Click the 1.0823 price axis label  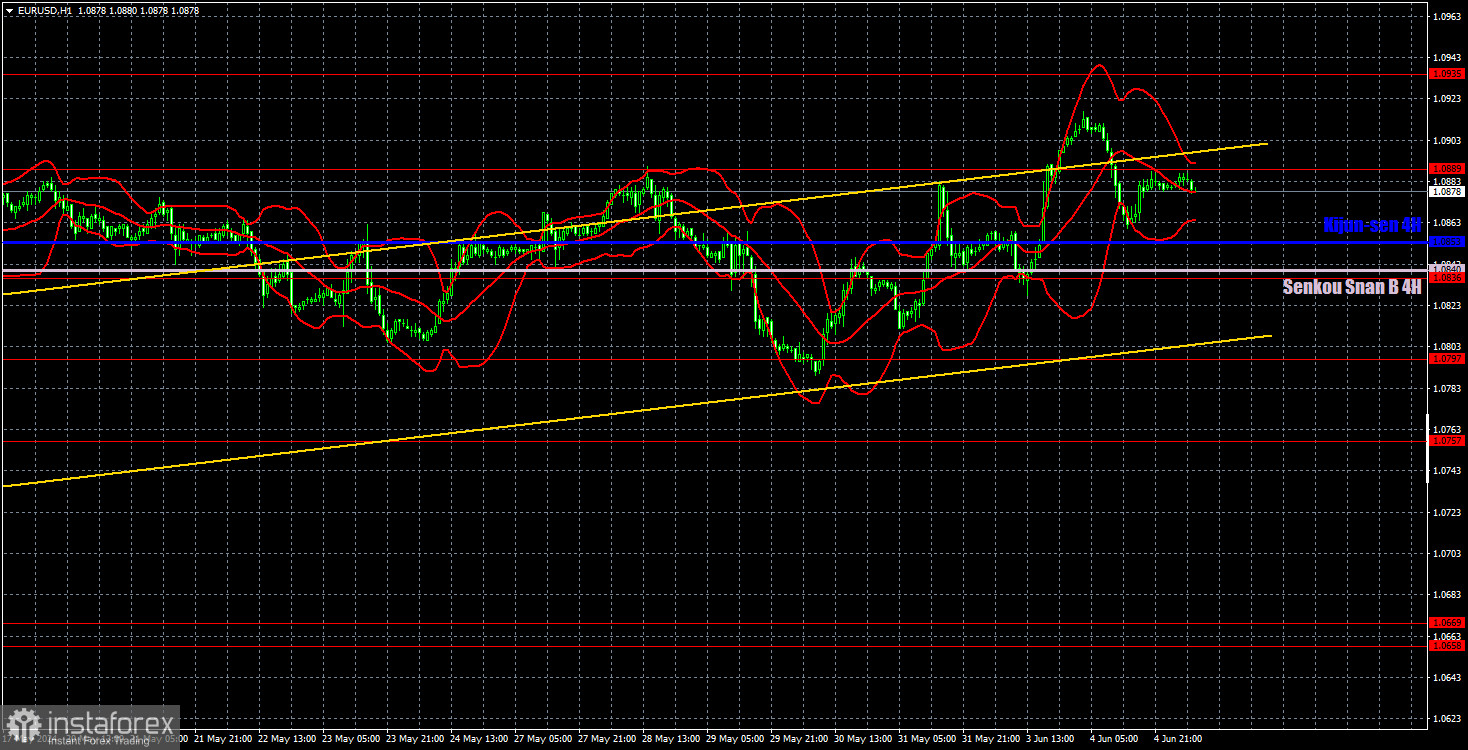click(x=1447, y=305)
